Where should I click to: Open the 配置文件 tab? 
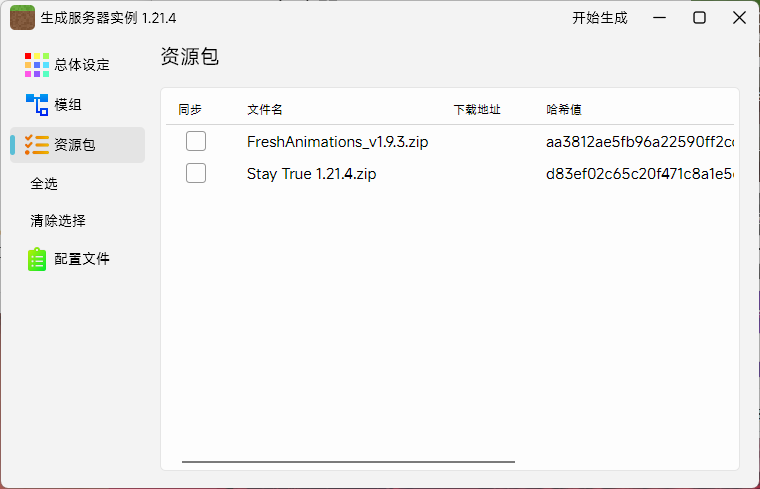point(81,259)
